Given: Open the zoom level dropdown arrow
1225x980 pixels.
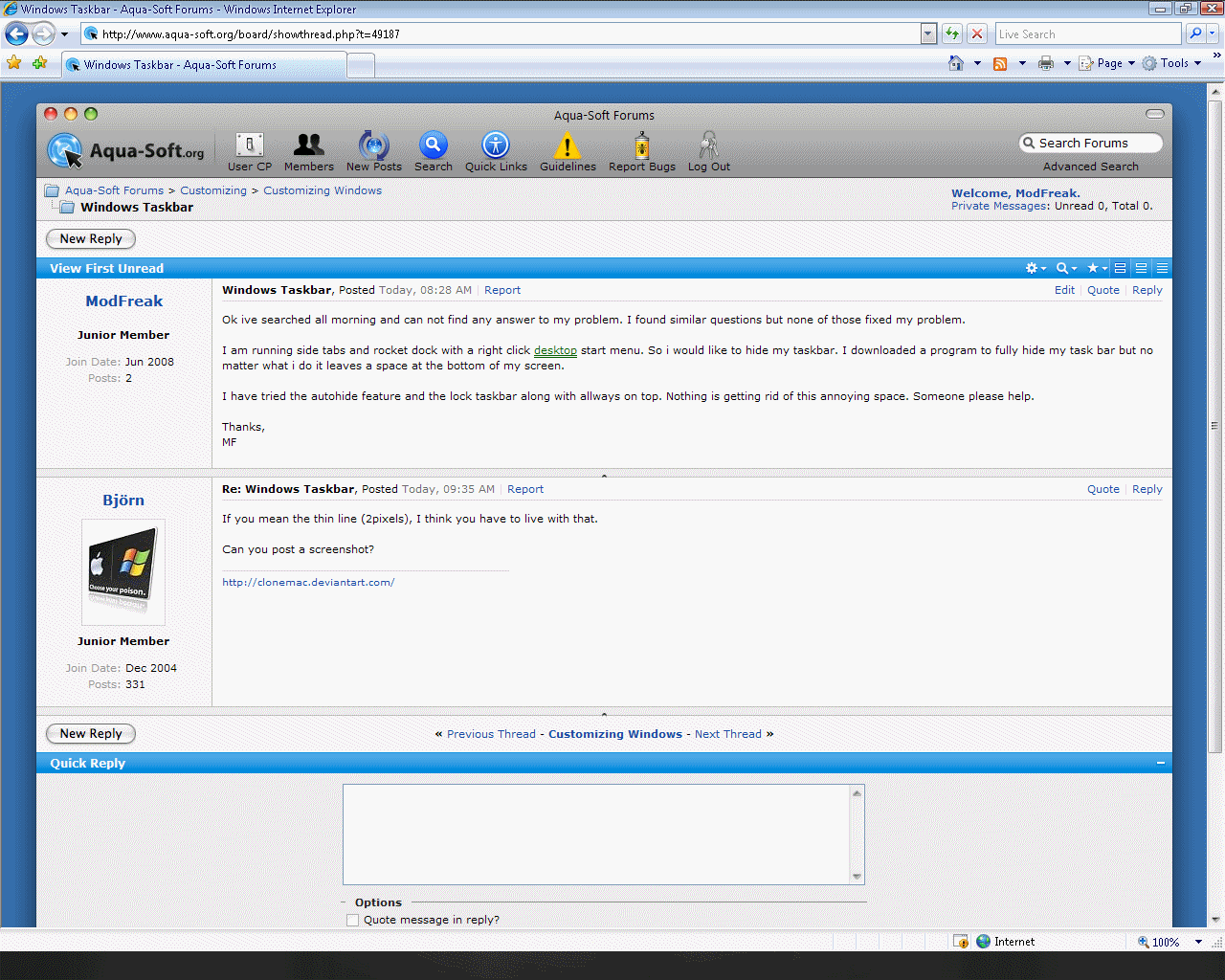Looking at the screenshot, I should pos(1198,942).
